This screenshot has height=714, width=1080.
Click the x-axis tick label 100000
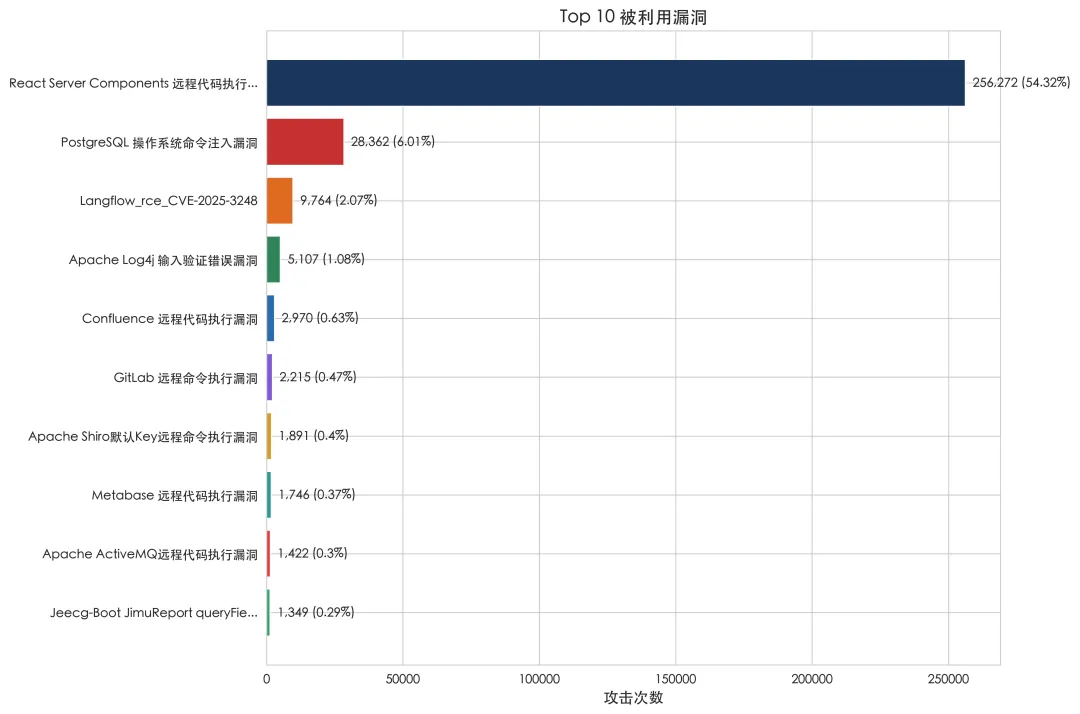(539, 679)
